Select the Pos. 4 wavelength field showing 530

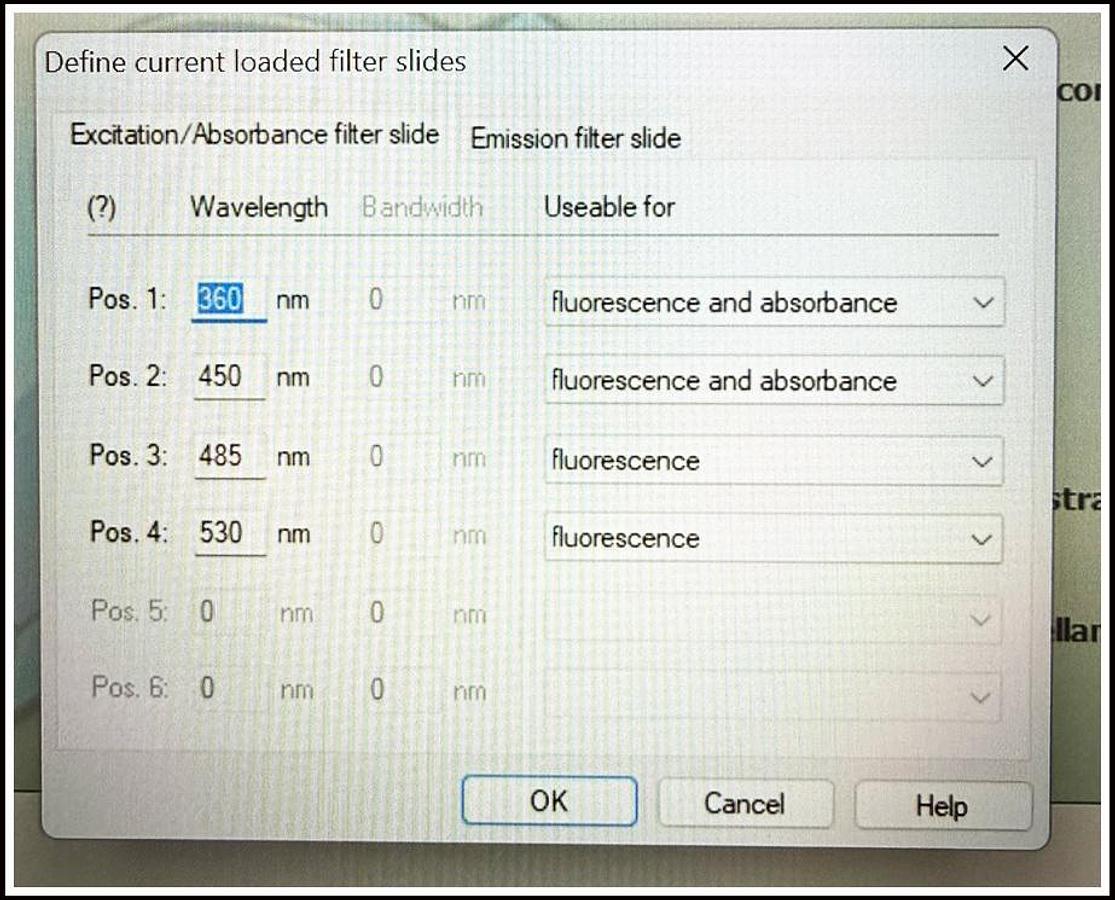tap(228, 533)
